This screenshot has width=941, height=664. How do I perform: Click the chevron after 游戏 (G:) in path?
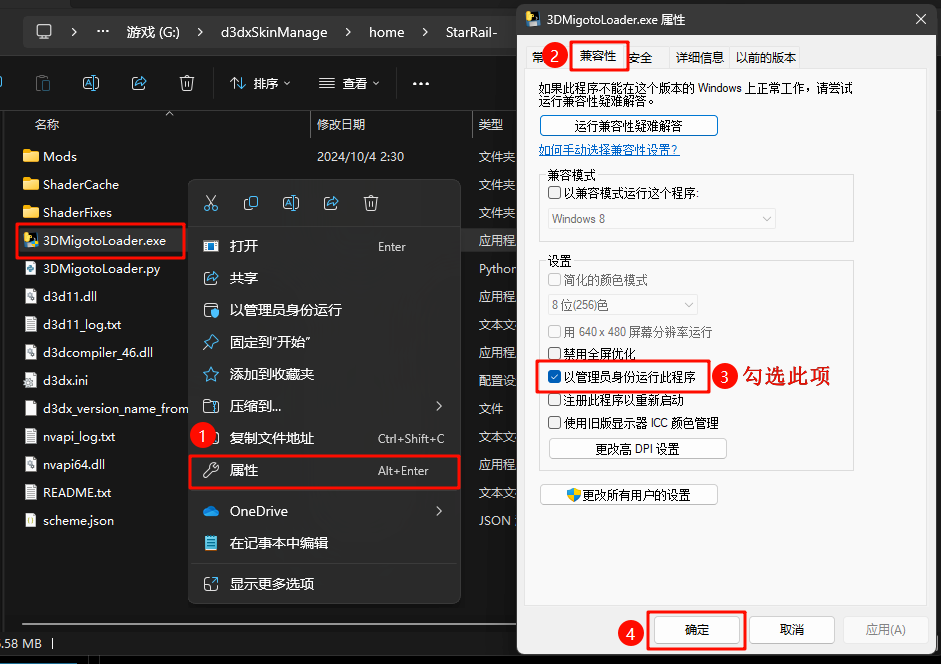pyautogui.click(x=200, y=32)
